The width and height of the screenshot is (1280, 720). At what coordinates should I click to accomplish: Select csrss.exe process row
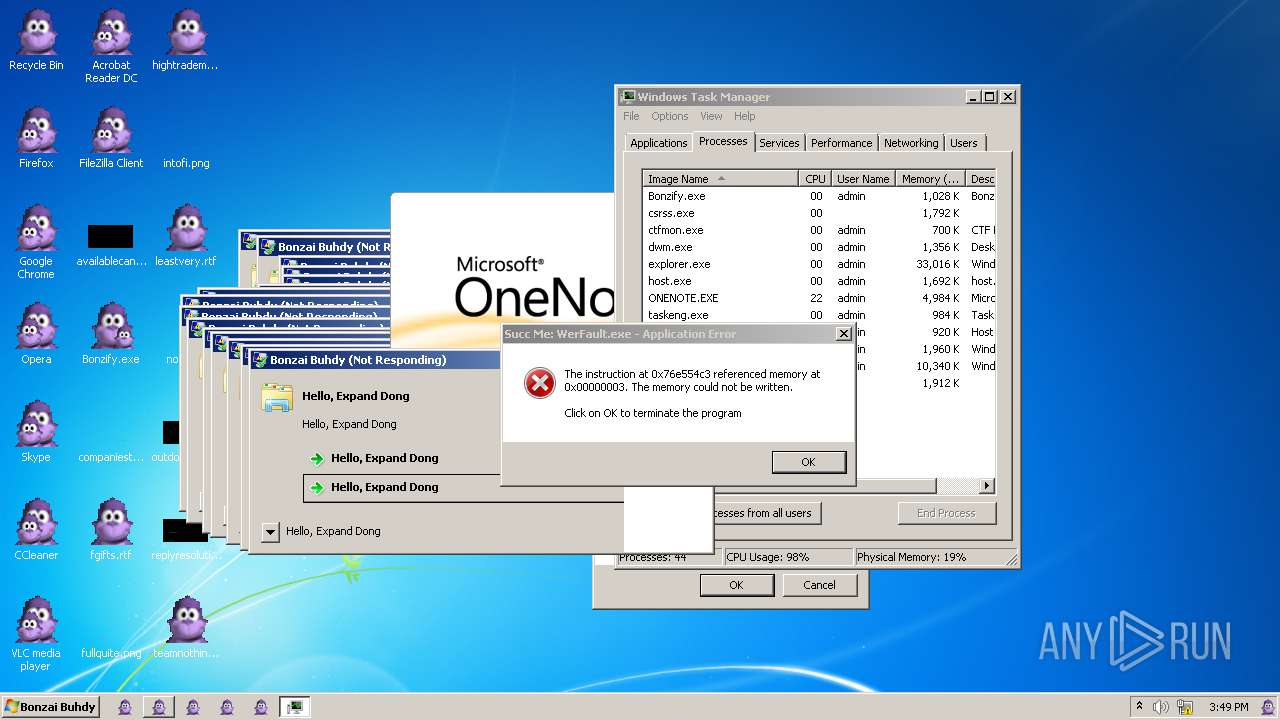click(818, 213)
